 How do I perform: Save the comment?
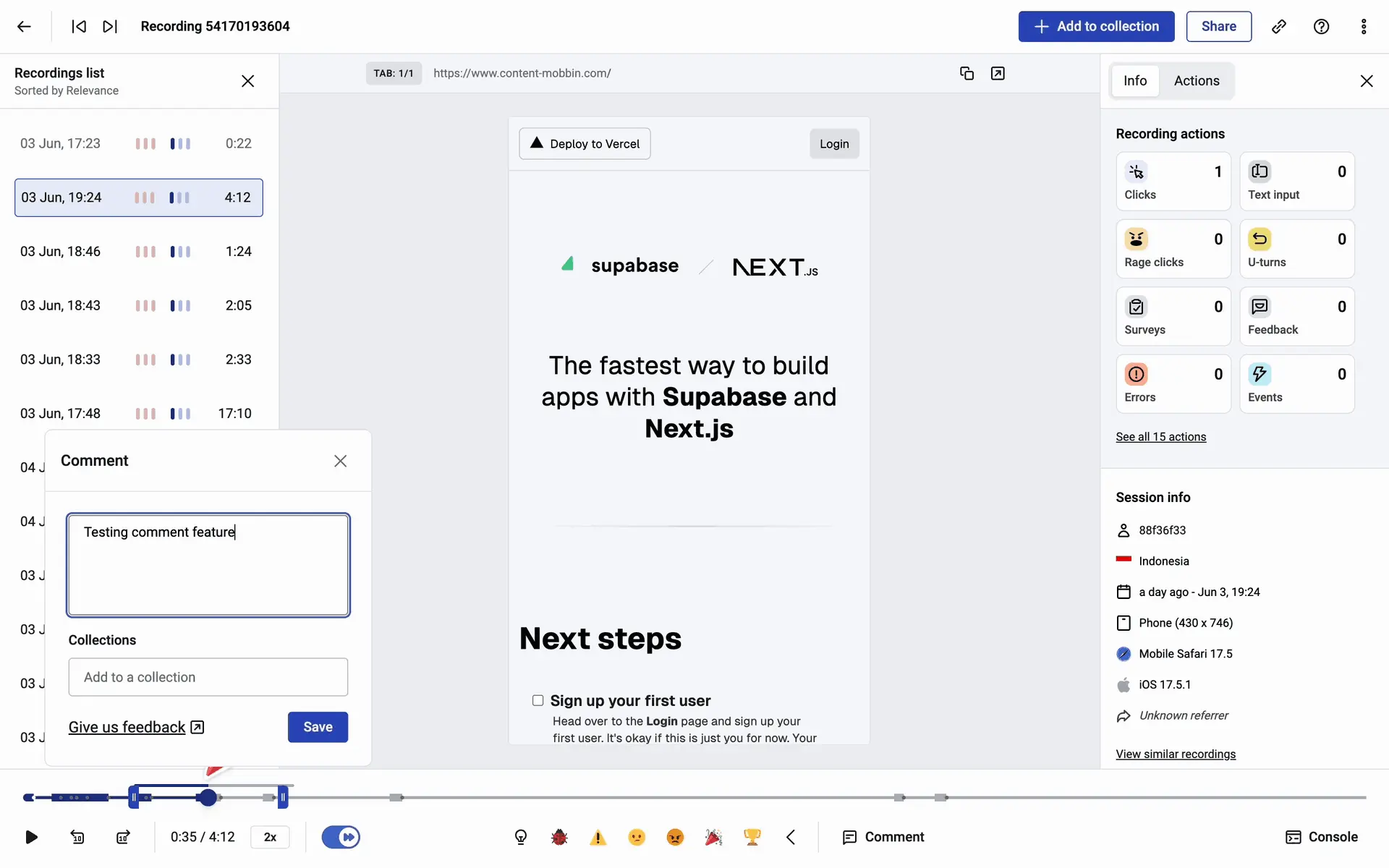[x=318, y=727]
